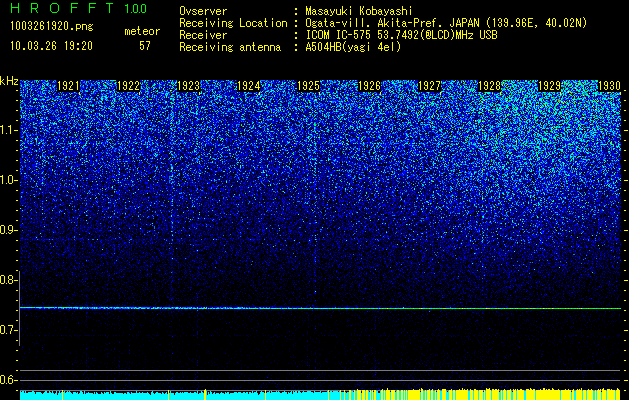Click the observer name Masayuki Kobayashi
Screen dimensions: 629x400
(359, 11)
